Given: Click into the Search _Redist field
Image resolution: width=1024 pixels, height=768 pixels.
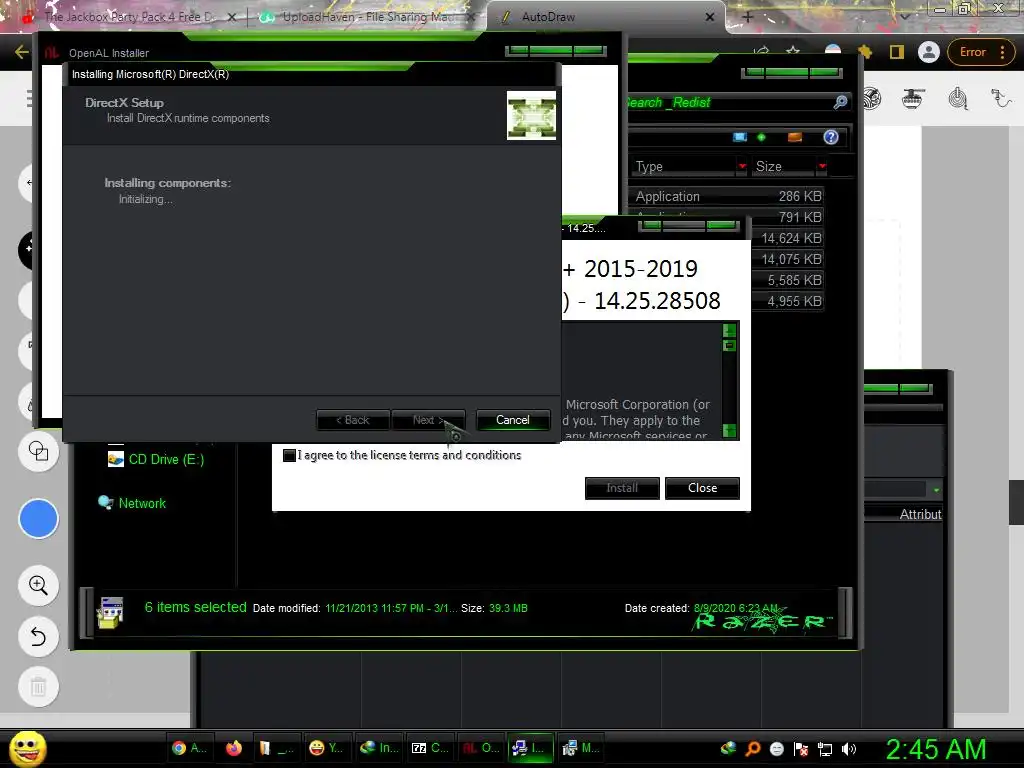Looking at the screenshot, I should coord(728,103).
